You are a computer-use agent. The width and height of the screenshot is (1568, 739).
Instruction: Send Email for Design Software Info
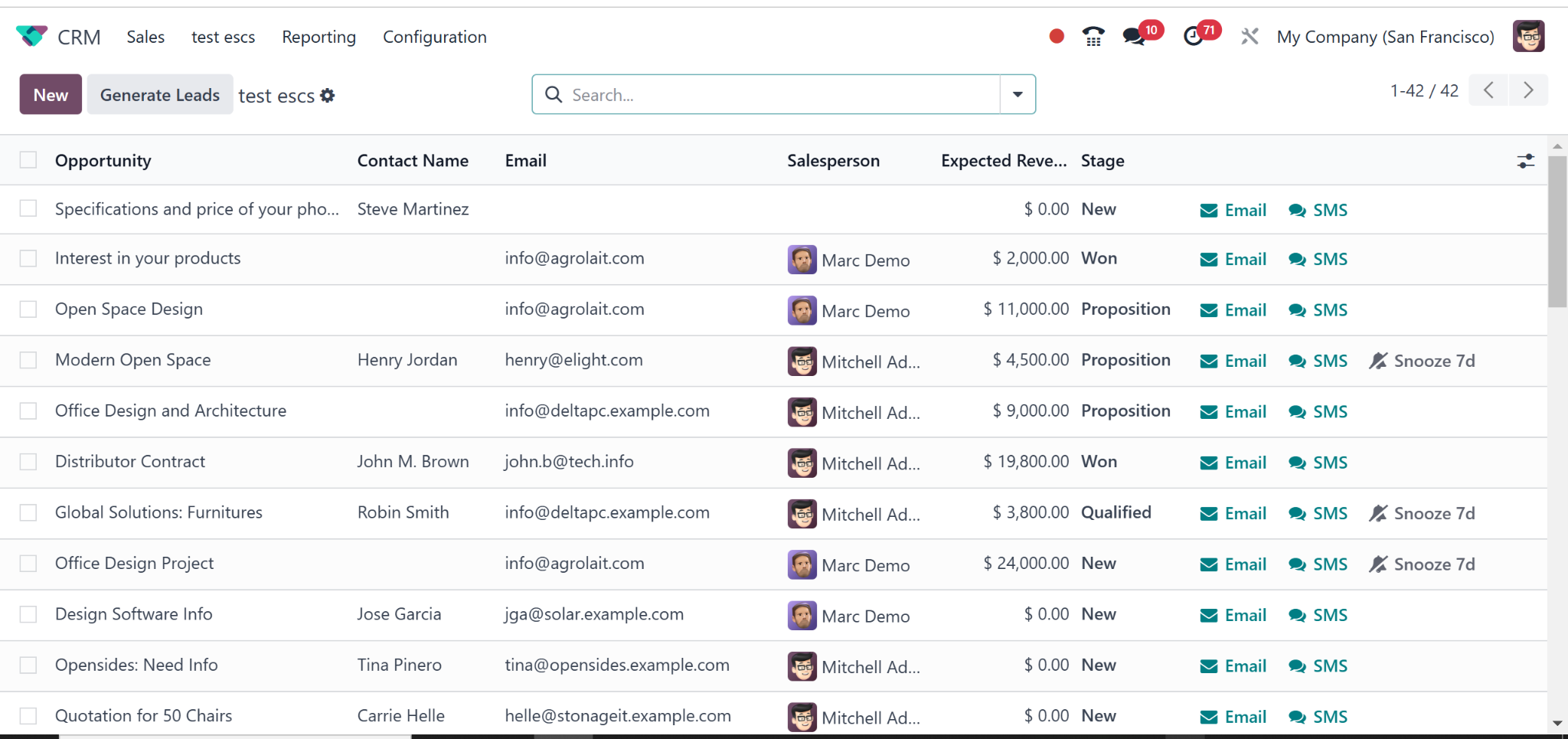pos(1233,615)
